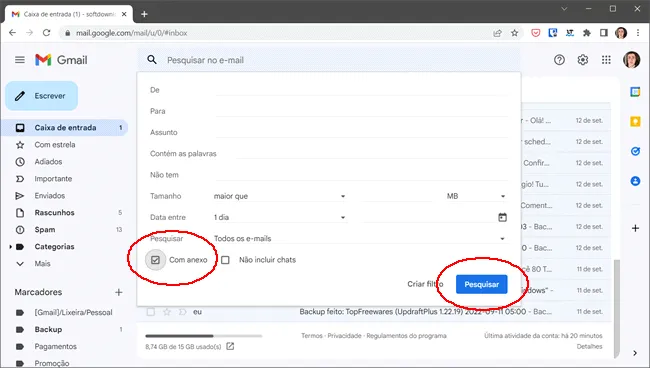
Task: Star the email from eu
Action: point(167,312)
